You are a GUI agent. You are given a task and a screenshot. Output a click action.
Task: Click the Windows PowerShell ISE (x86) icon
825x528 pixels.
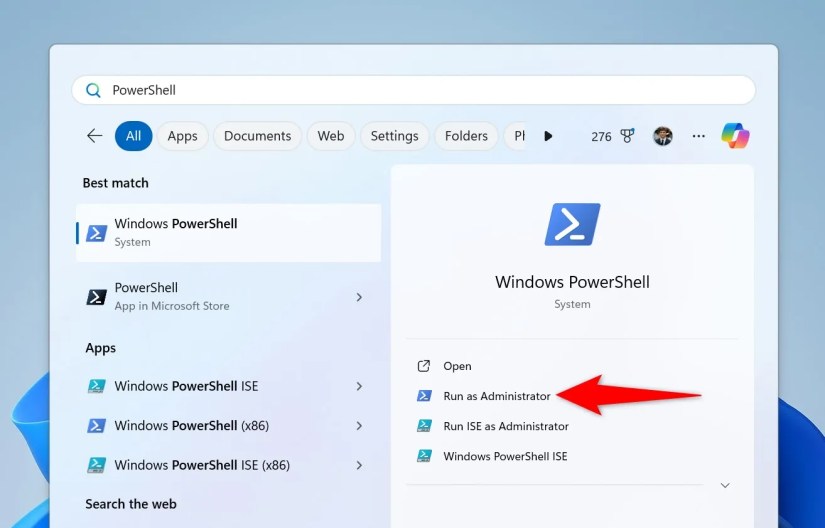tap(97, 465)
